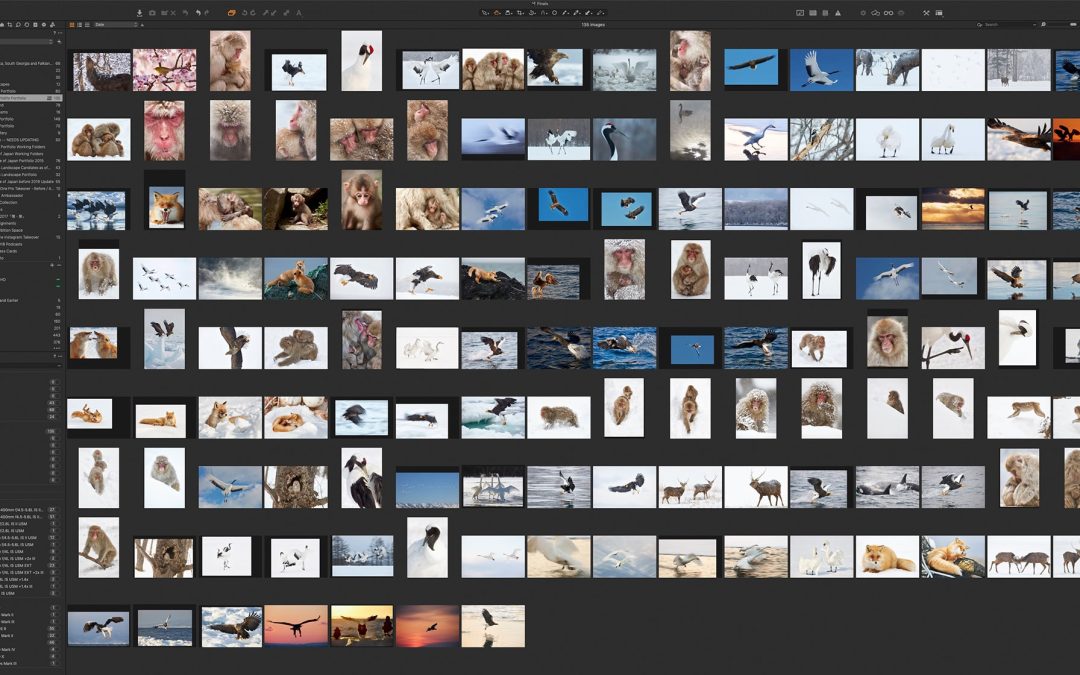Click the Import images download icon
The height and width of the screenshot is (675, 1080).
[139, 13]
